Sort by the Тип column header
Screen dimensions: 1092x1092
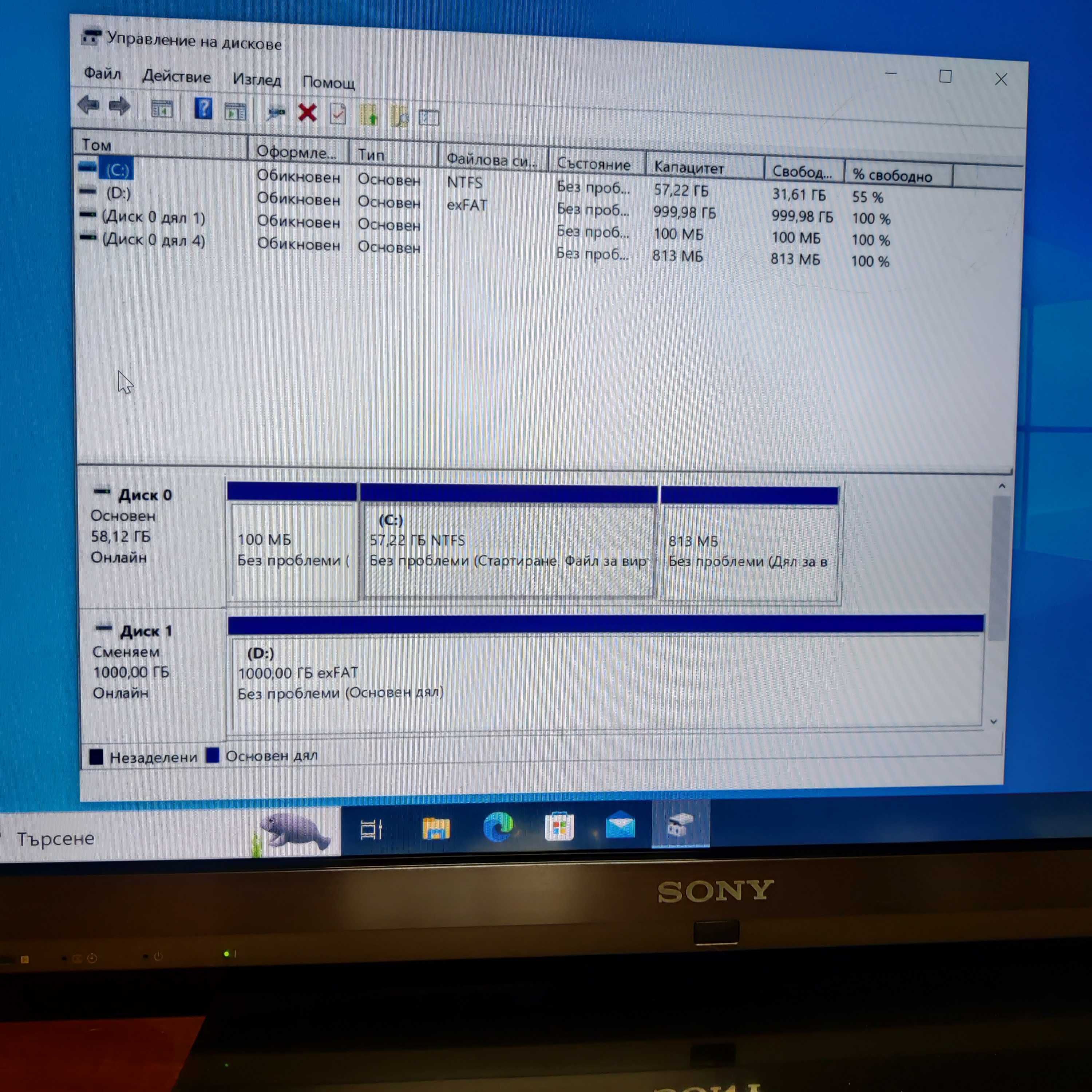[394, 154]
